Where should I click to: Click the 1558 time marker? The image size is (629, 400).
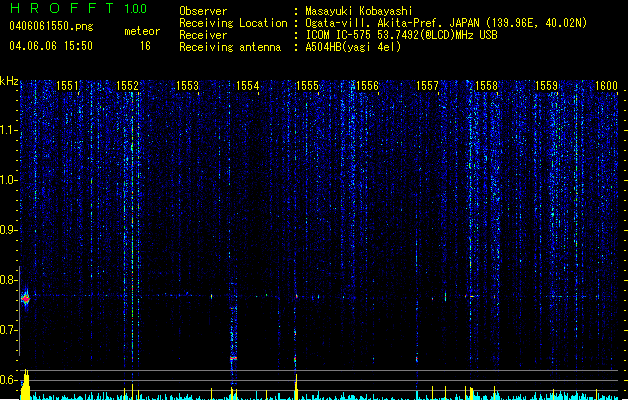(487, 86)
